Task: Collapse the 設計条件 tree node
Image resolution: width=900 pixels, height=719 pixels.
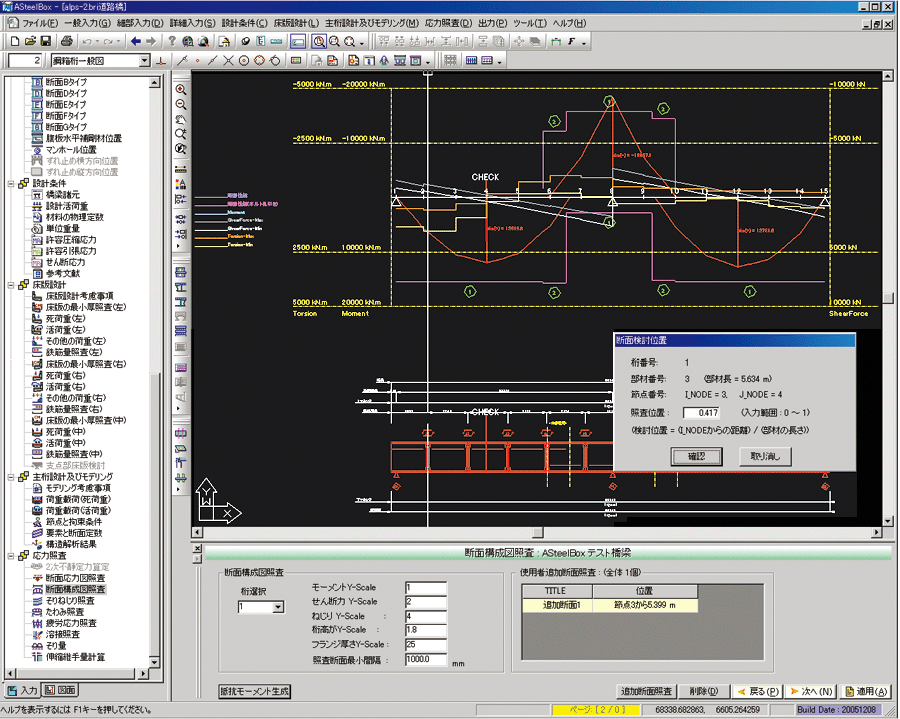Action: [11, 184]
